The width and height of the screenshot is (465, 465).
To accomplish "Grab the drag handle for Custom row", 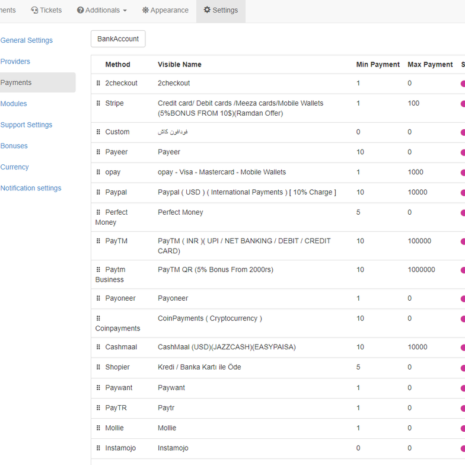I will tap(98, 132).
